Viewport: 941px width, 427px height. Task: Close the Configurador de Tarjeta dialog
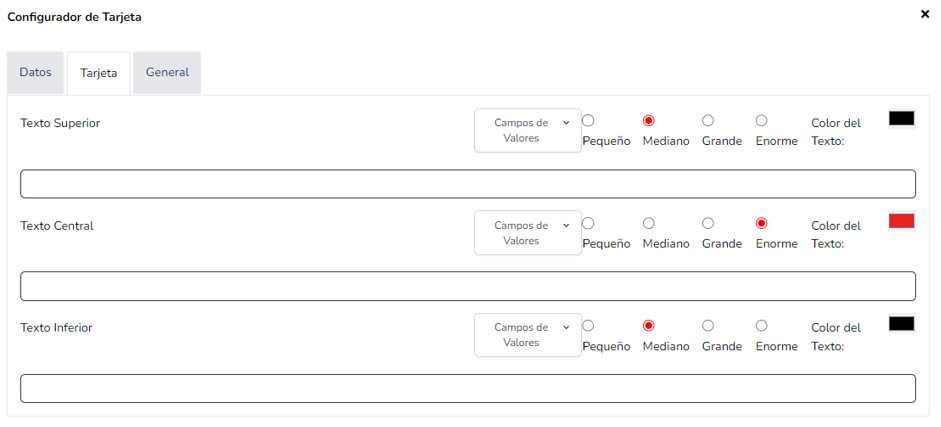point(925,15)
